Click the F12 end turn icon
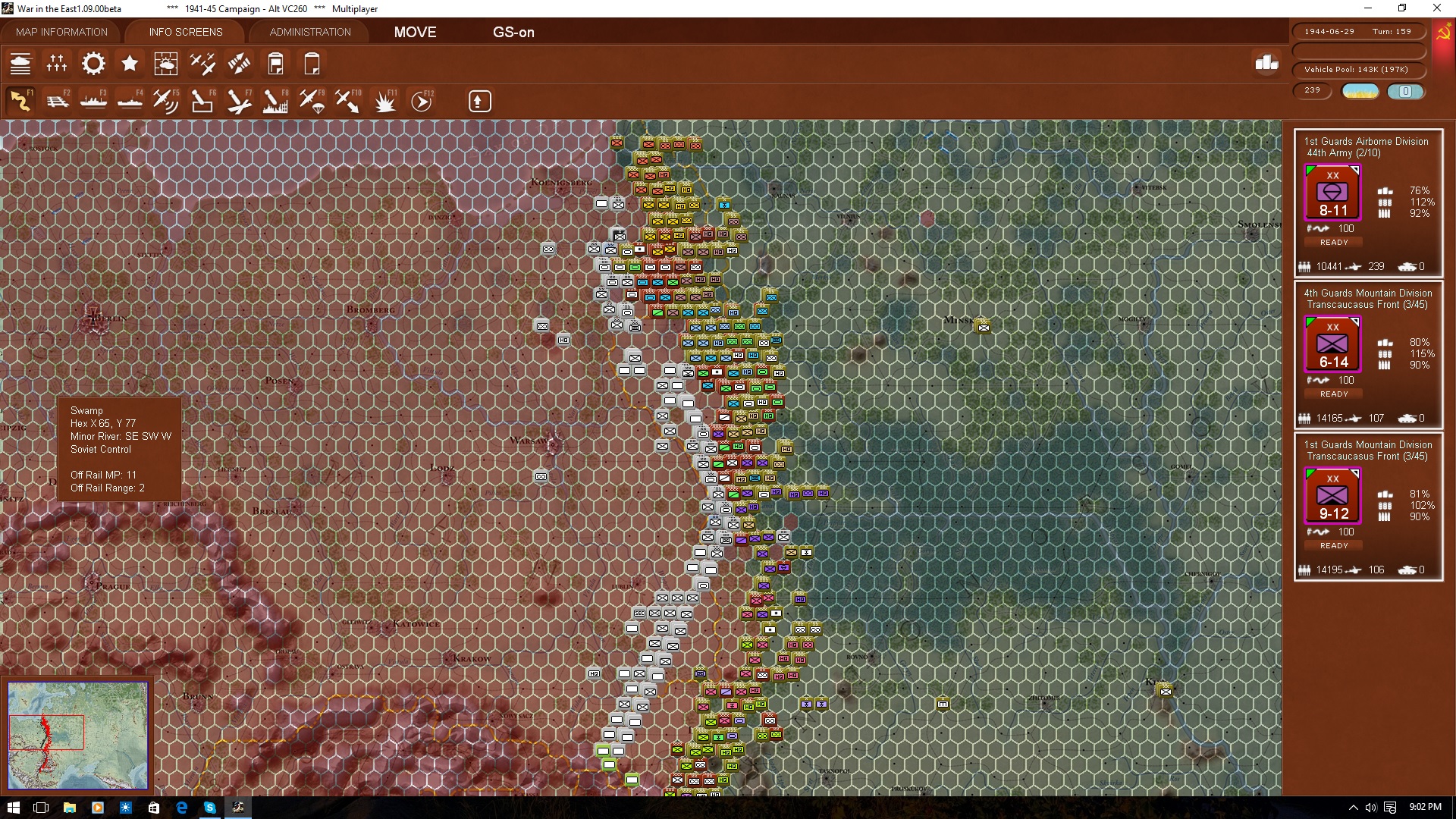This screenshot has width=1456, height=819. click(x=422, y=101)
